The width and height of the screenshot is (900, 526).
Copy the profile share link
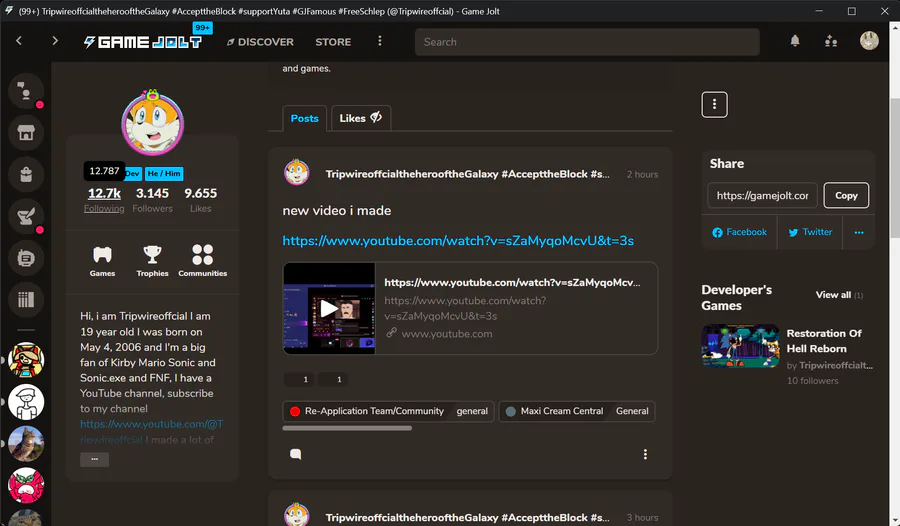[x=846, y=195]
